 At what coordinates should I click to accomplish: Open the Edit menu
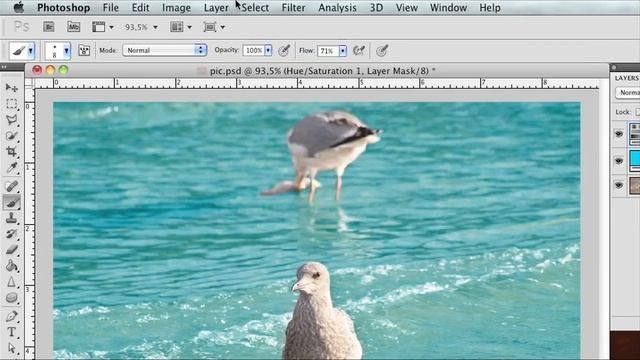point(140,8)
